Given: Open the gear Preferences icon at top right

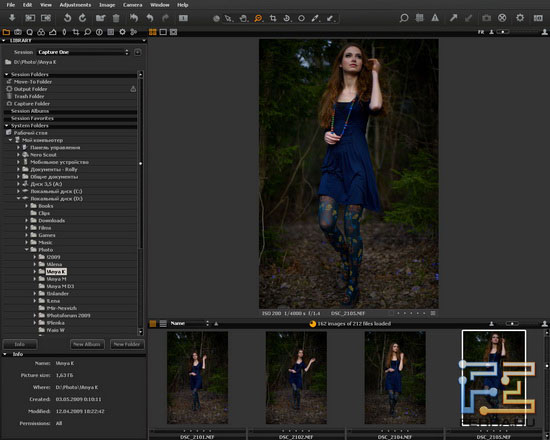Looking at the screenshot, I should (520, 18).
